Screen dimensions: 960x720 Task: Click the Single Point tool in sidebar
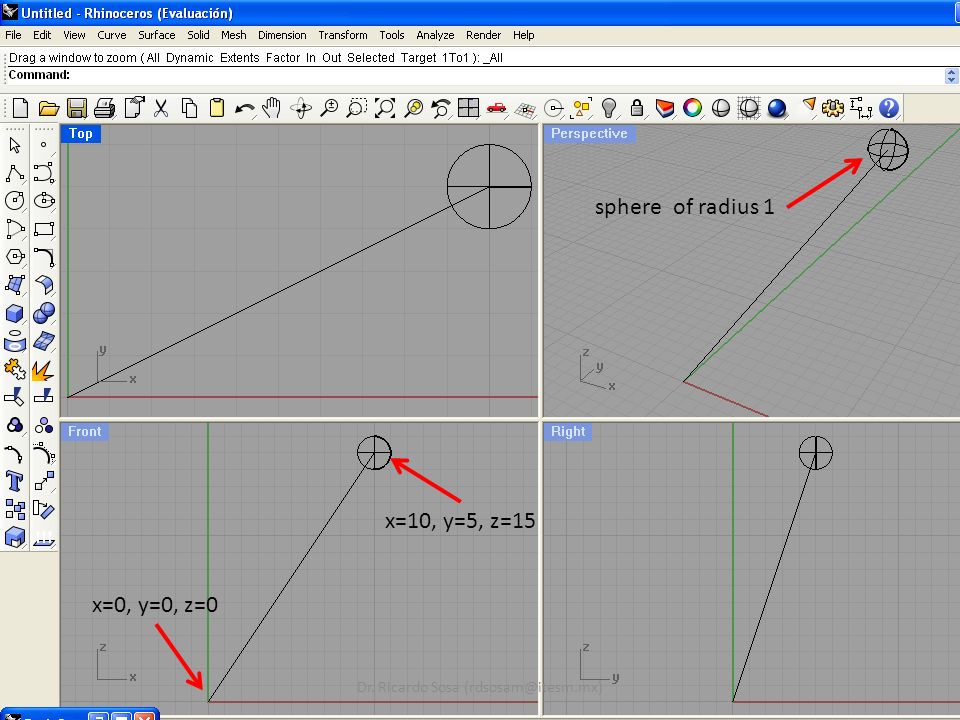[x=43, y=145]
